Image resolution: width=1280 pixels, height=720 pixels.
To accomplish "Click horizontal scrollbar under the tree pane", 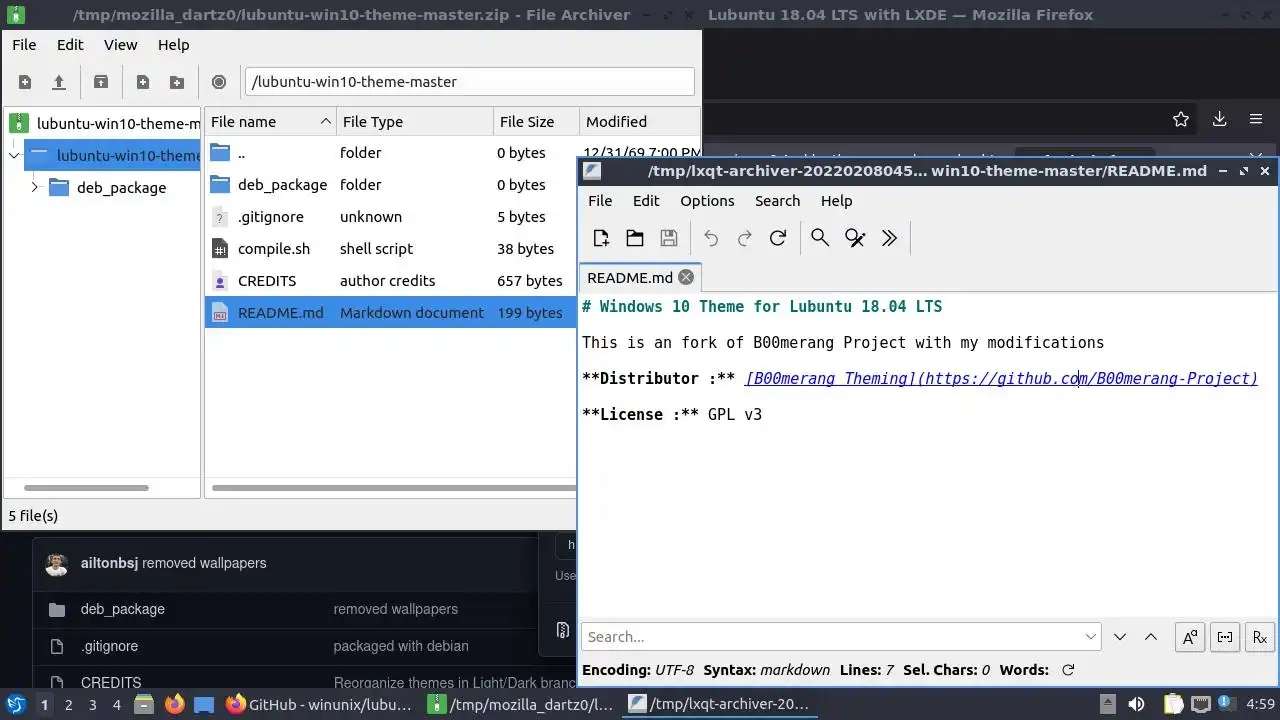I will coord(86,488).
